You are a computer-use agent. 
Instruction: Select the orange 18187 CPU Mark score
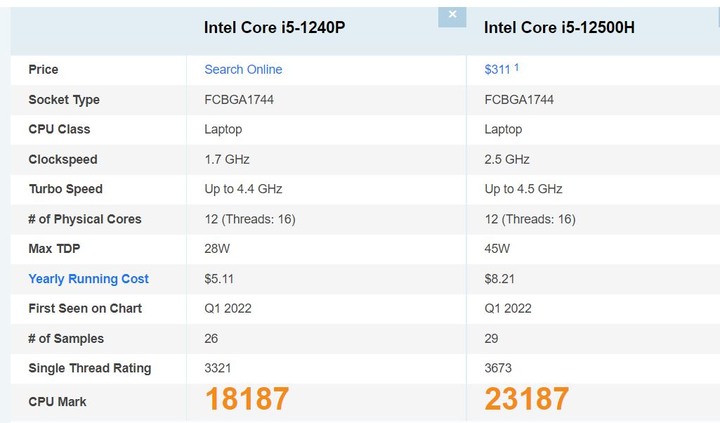pos(247,399)
